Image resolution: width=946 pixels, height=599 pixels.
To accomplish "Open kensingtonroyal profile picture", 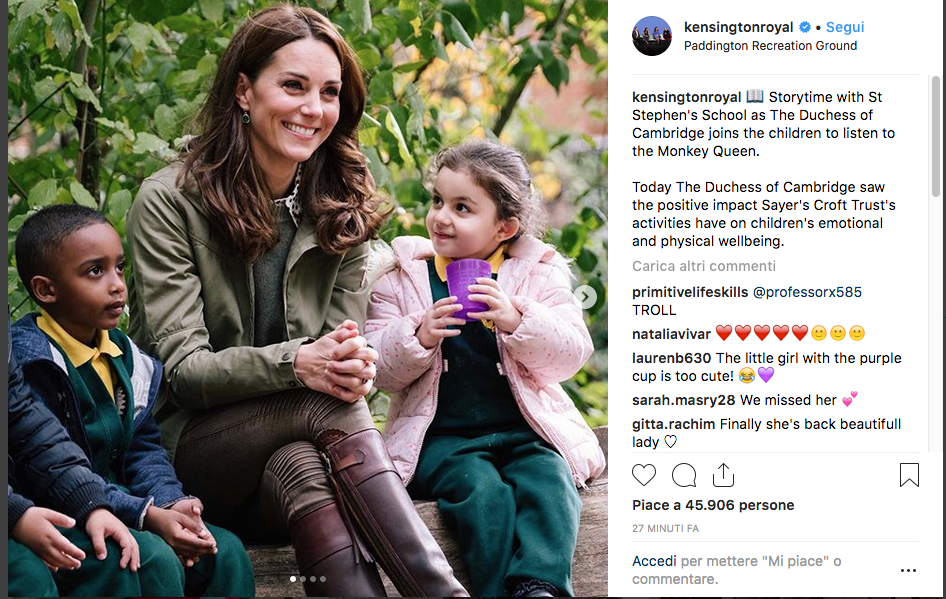I will click(x=652, y=36).
